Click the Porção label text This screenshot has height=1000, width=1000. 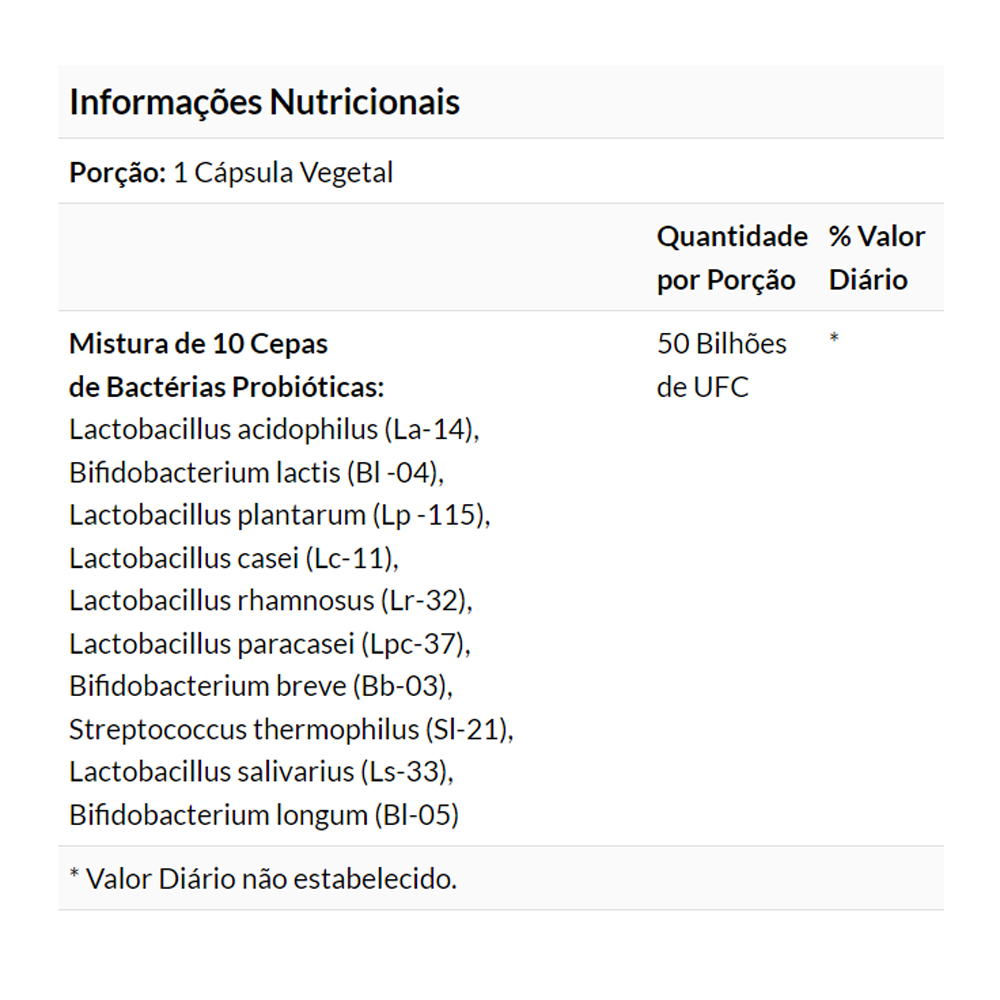pyautogui.click(x=117, y=173)
